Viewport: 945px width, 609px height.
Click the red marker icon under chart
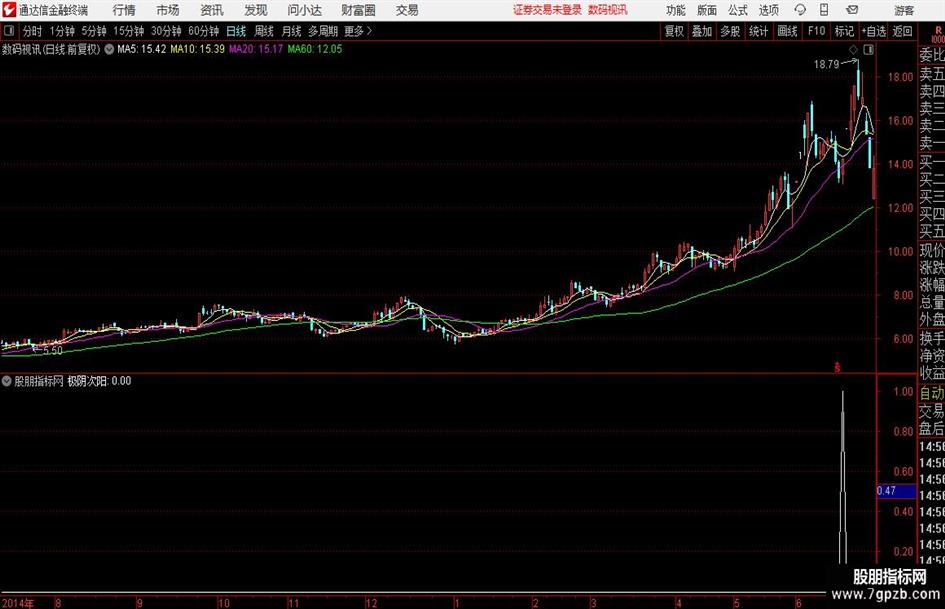tap(837, 367)
